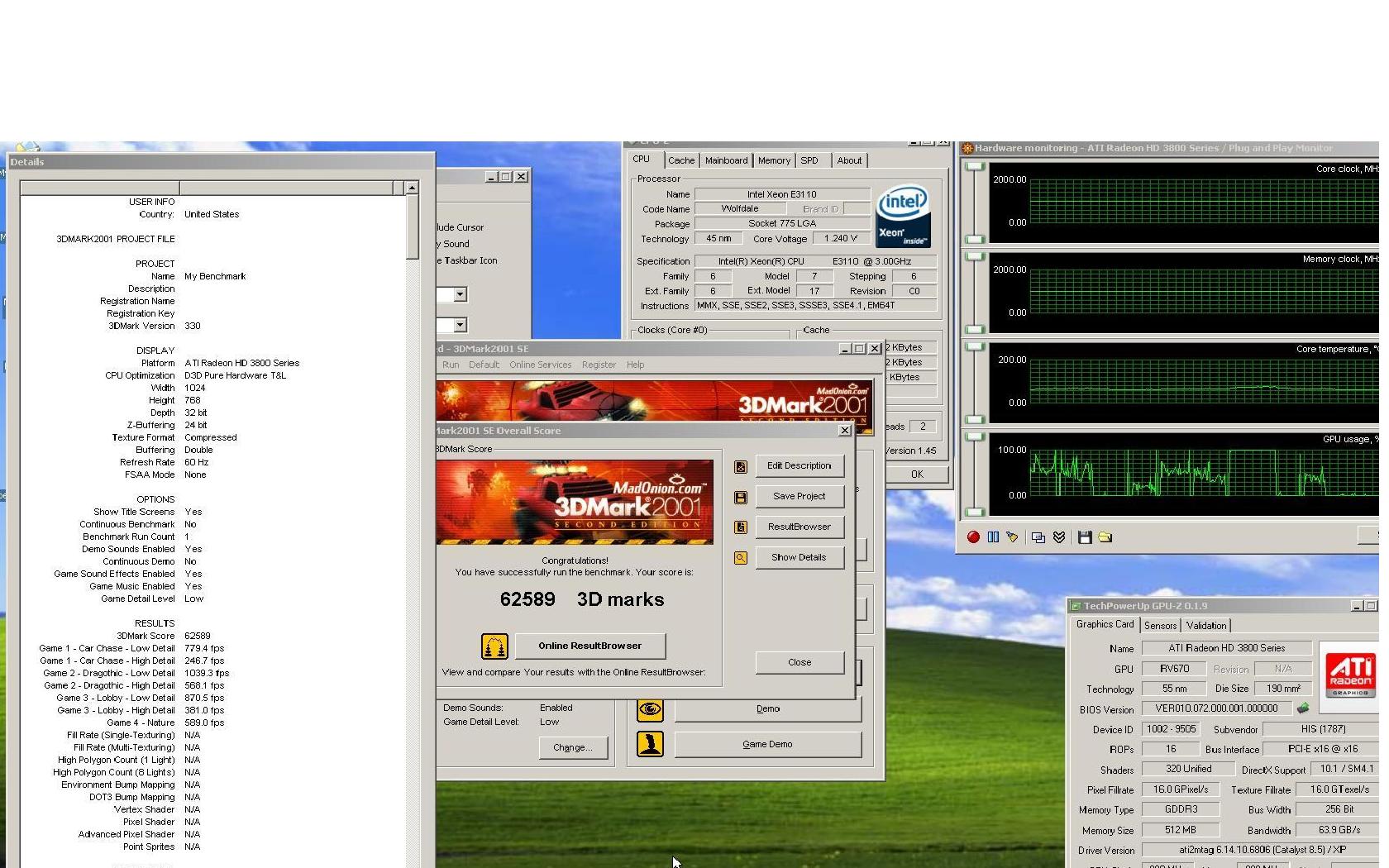1389x868 pixels.
Task: Click the Core clock graph top range slider handle
Action: pos(975,167)
